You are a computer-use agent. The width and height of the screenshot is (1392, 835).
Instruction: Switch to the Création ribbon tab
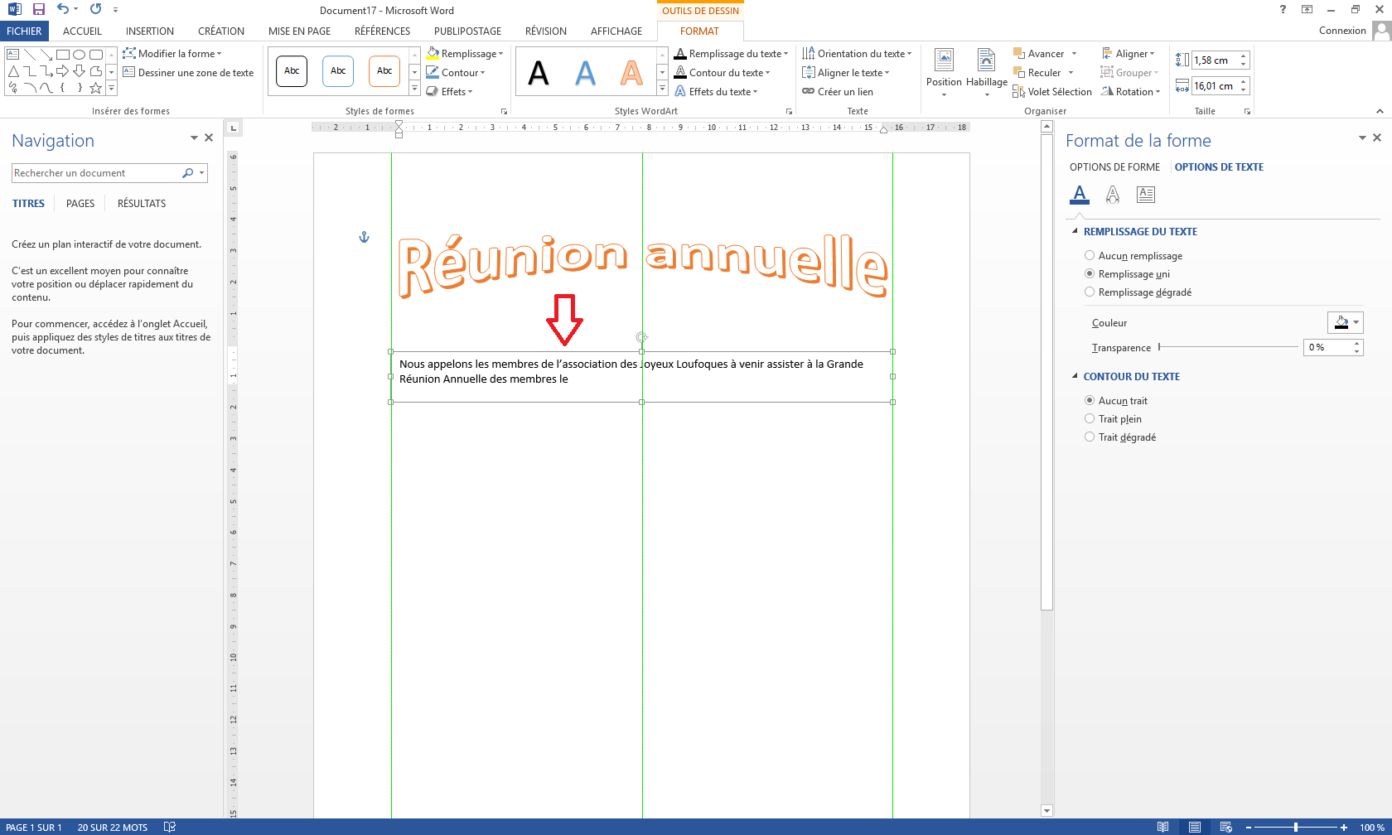point(220,30)
